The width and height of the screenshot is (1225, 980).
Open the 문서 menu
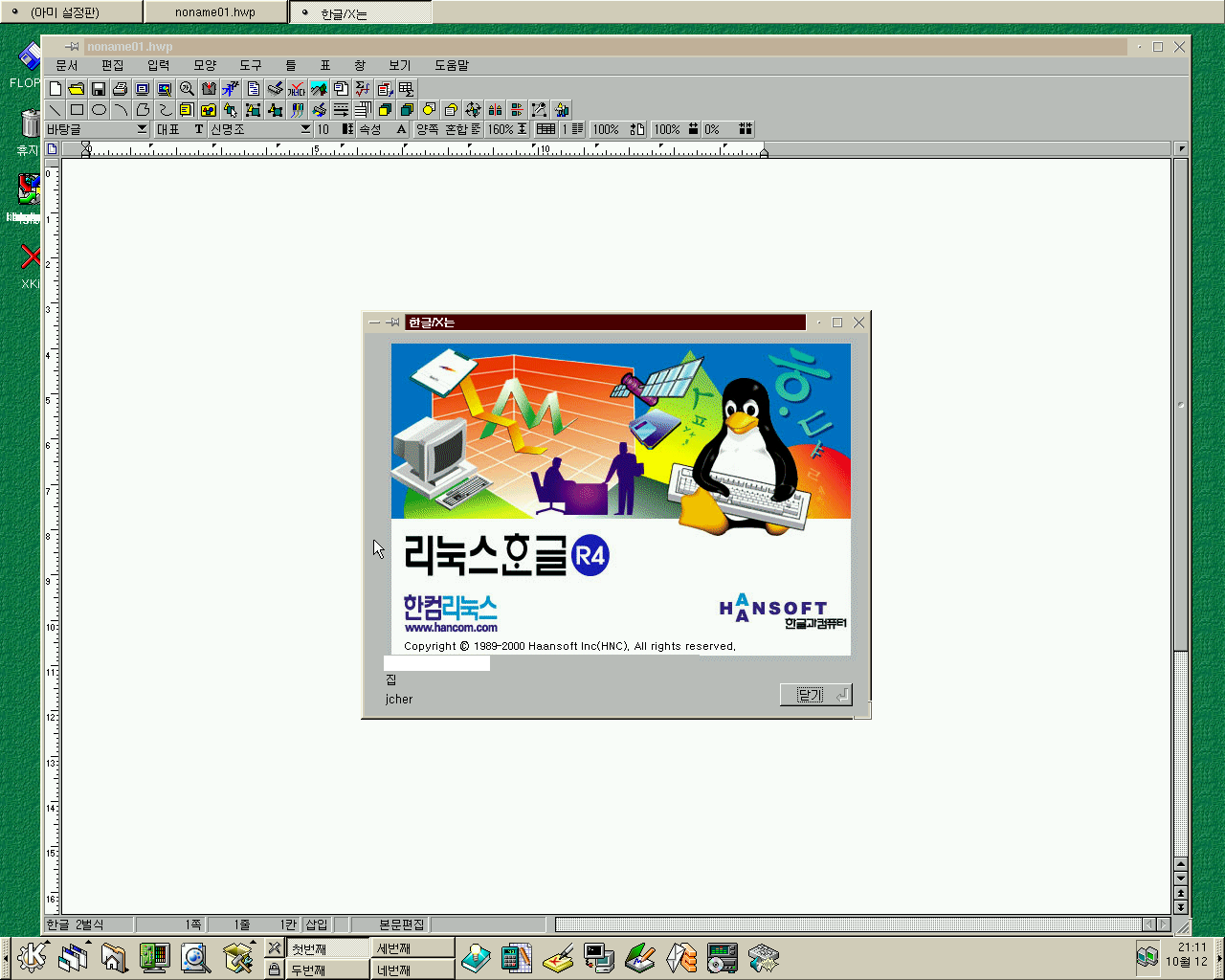[66, 65]
